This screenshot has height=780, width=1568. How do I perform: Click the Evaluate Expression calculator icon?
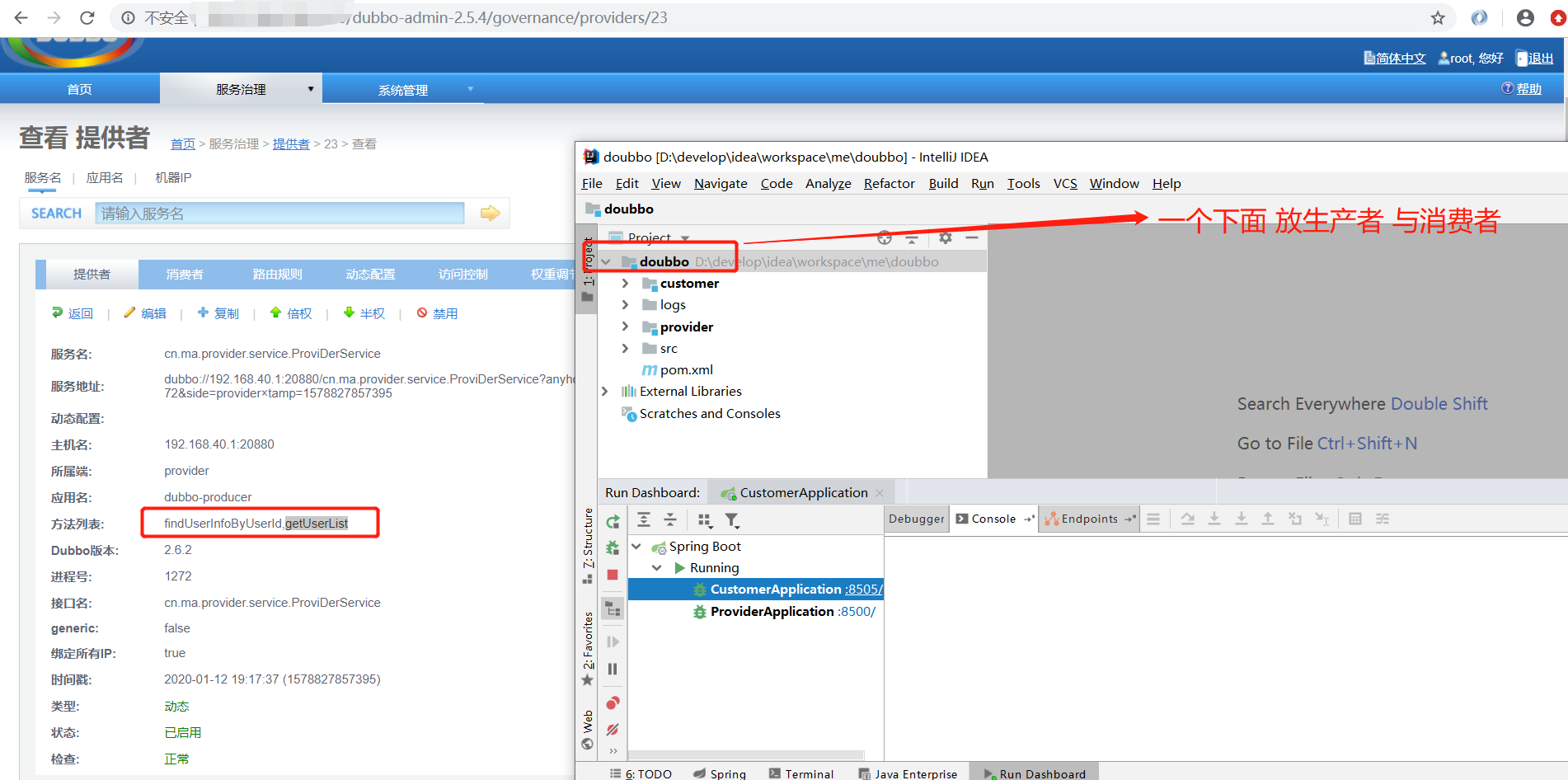tap(1355, 519)
